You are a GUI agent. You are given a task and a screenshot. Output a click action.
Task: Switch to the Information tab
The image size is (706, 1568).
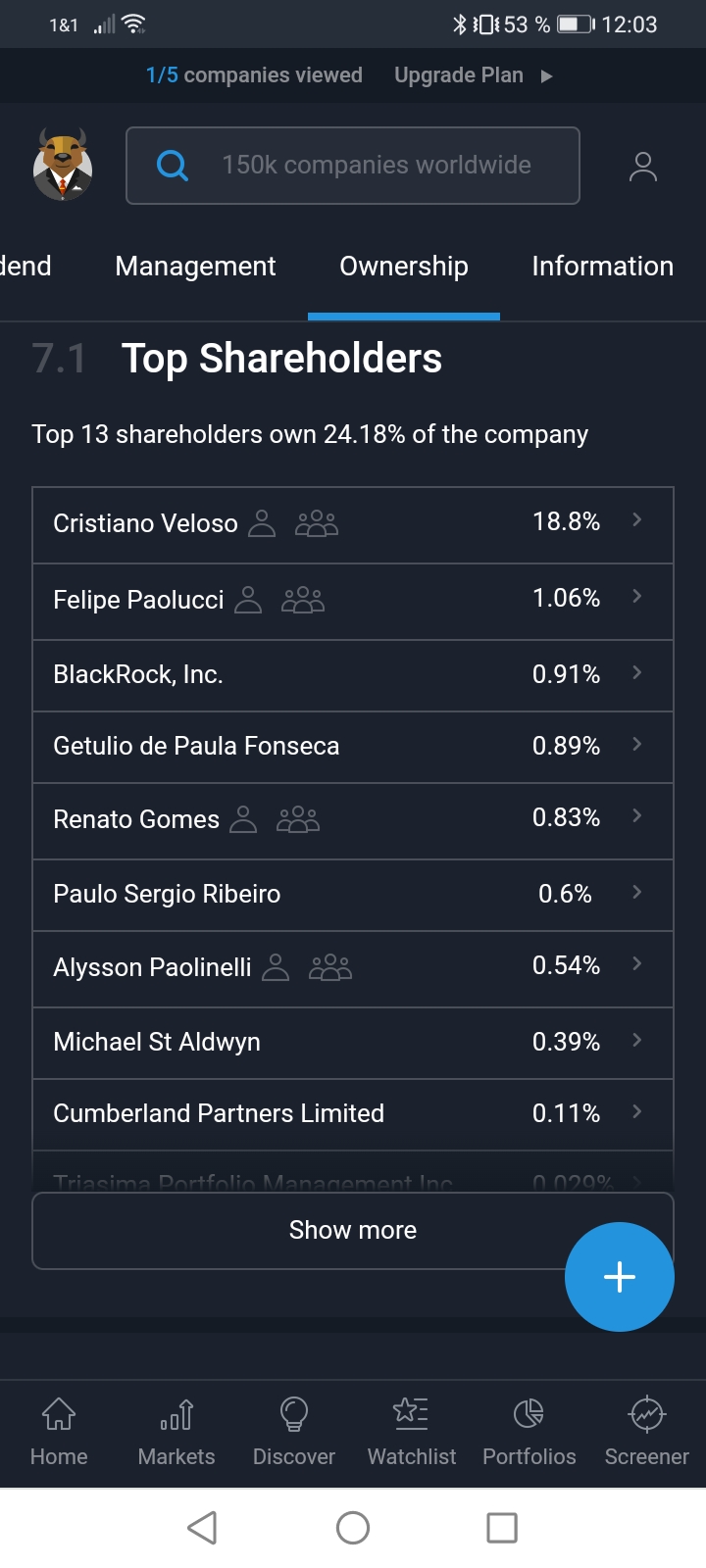pos(602,267)
